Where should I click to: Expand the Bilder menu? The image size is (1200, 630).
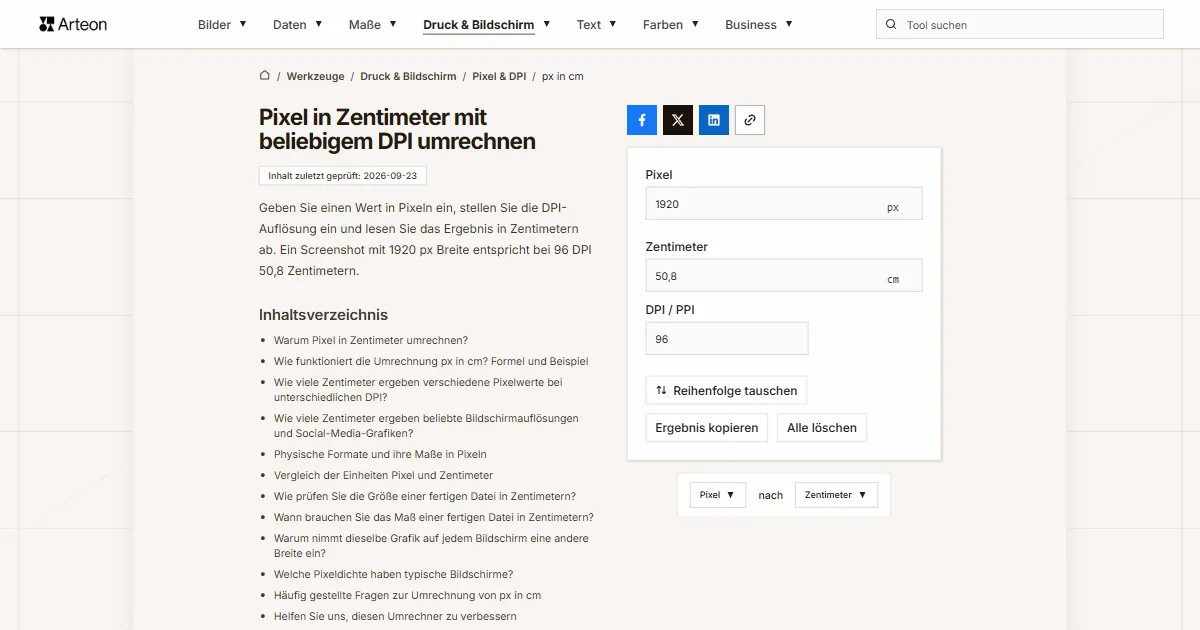[222, 24]
